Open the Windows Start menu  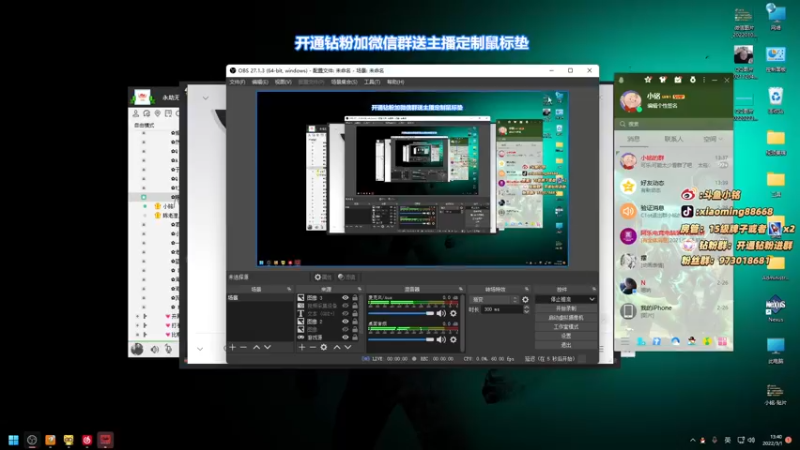pos(13,440)
